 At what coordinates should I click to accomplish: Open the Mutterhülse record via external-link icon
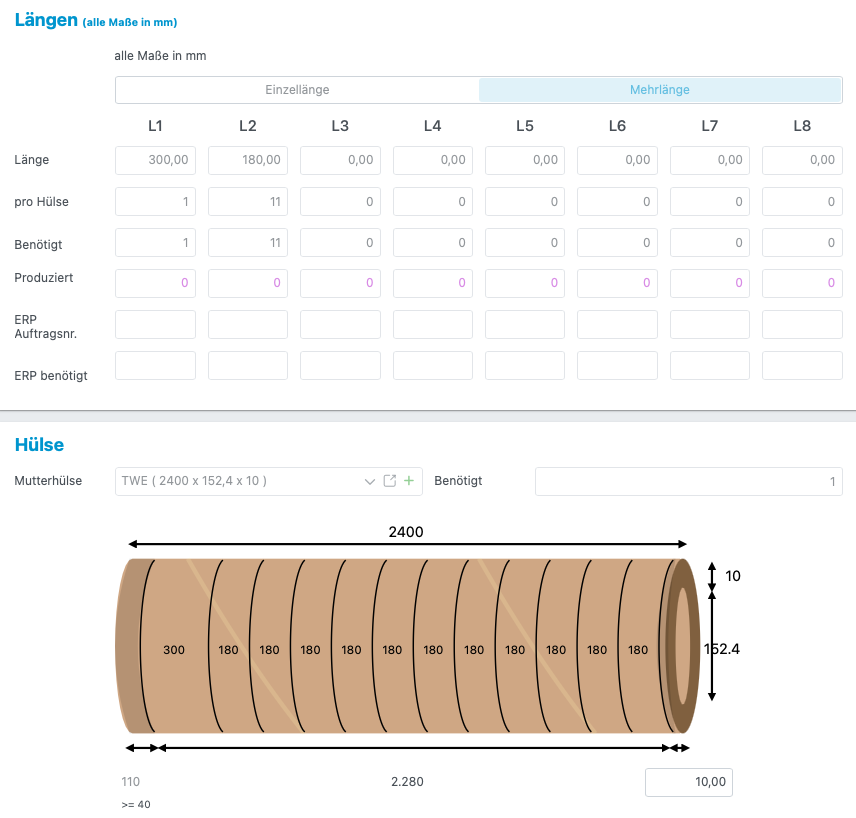click(390, 481)
